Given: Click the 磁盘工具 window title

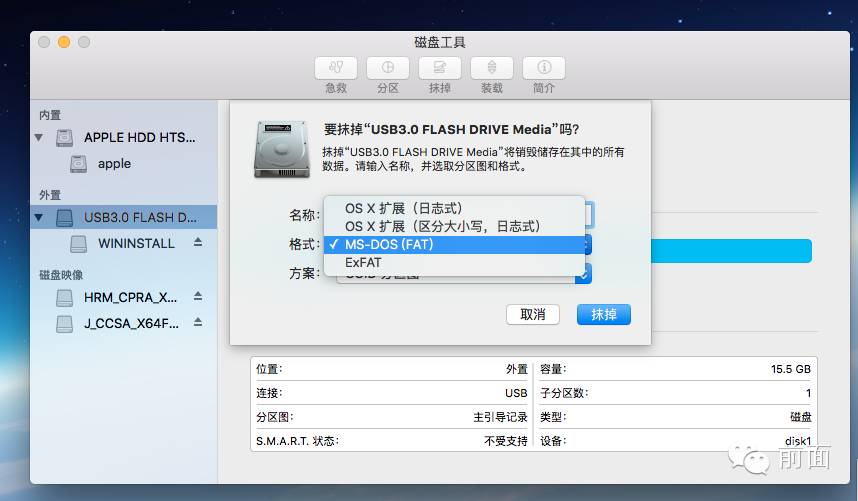Looking at the screenshot, I should pos(439,42).
